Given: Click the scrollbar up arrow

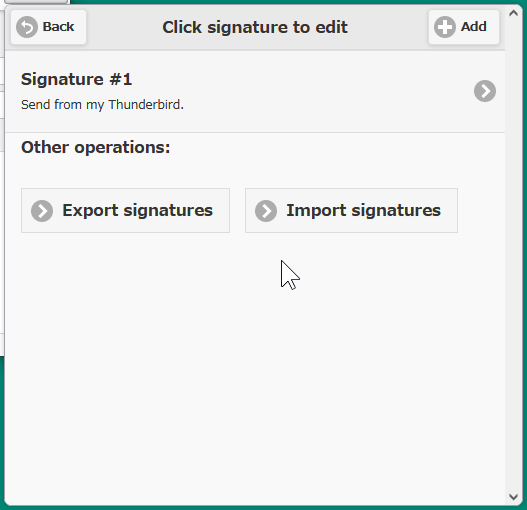Looking at the screenshot, I should click(513, 13).
